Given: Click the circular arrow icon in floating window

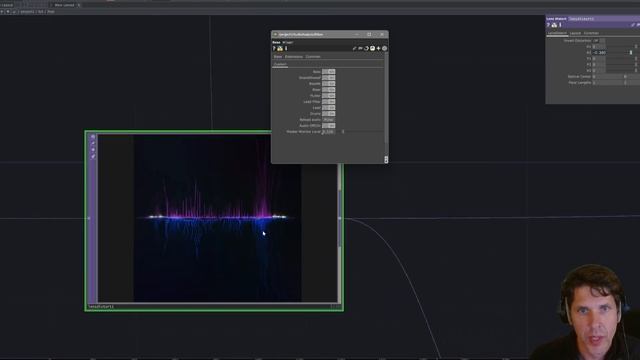Looking at the screenshot, I should (x=366, y=49).
